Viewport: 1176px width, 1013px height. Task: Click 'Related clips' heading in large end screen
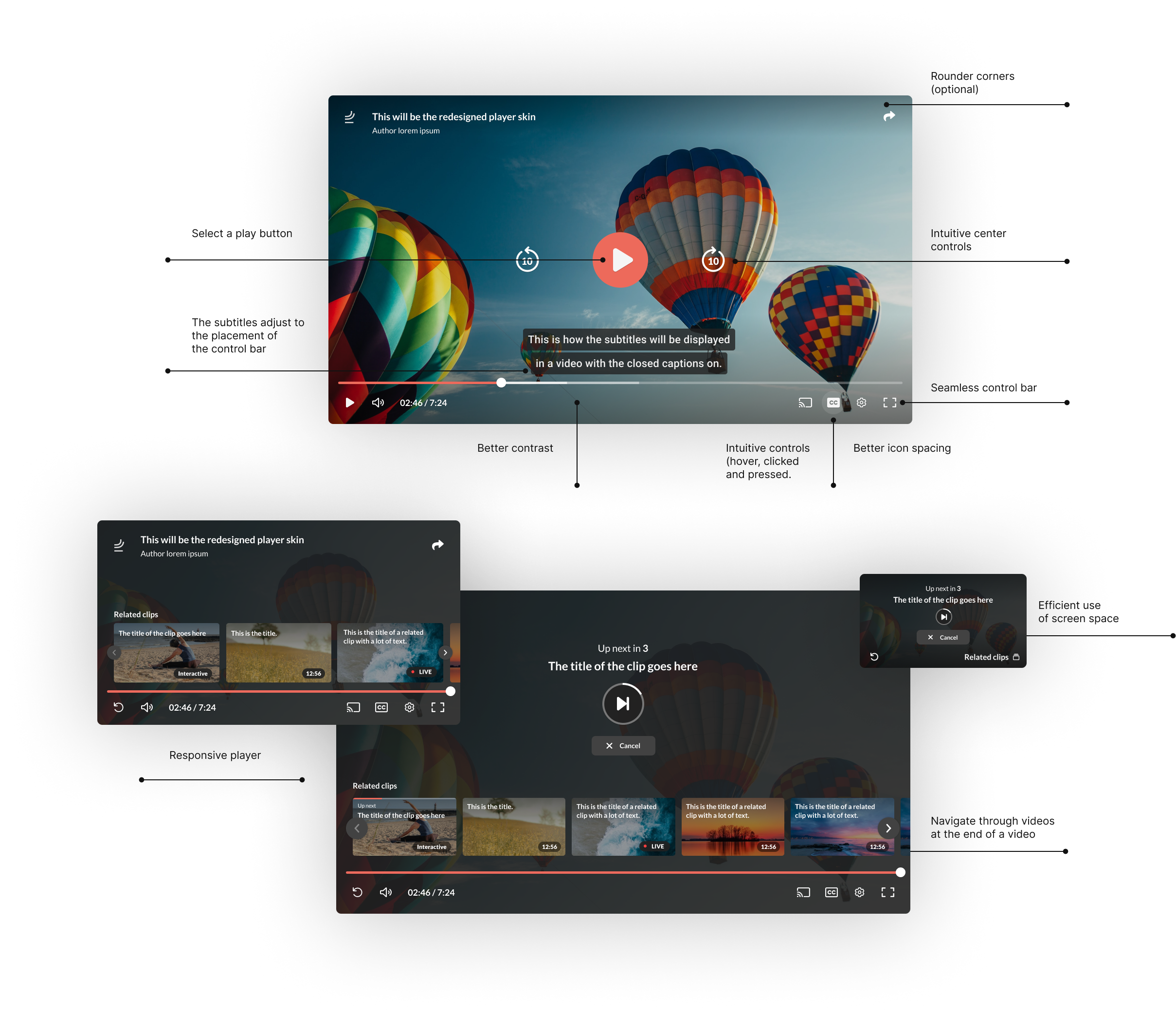(x=375, y=786)
